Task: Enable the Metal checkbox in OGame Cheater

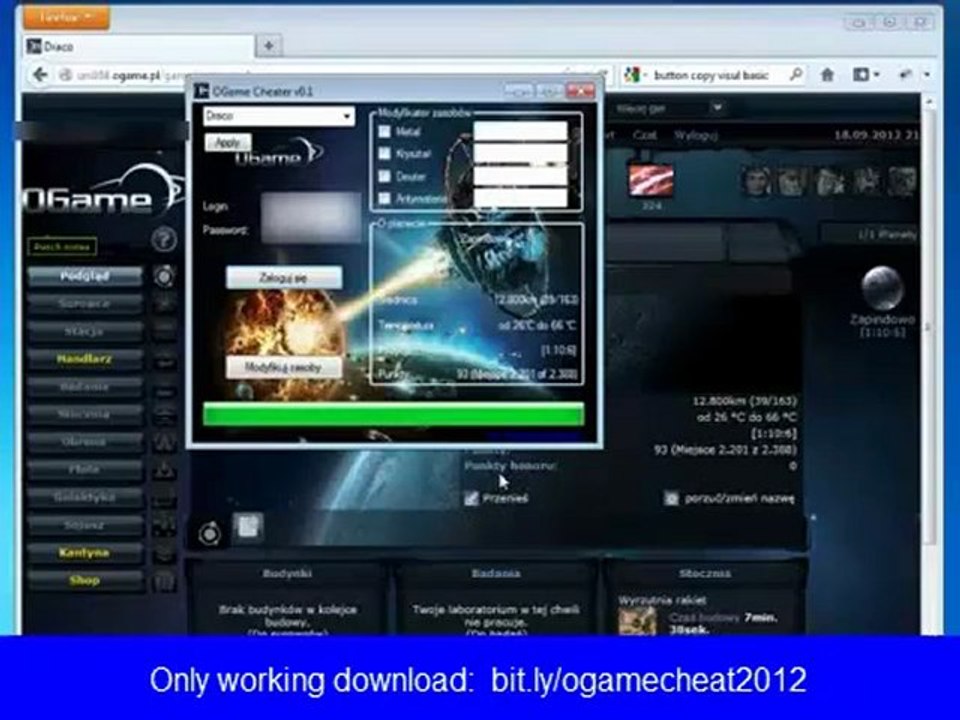Action: click(384, 132)
